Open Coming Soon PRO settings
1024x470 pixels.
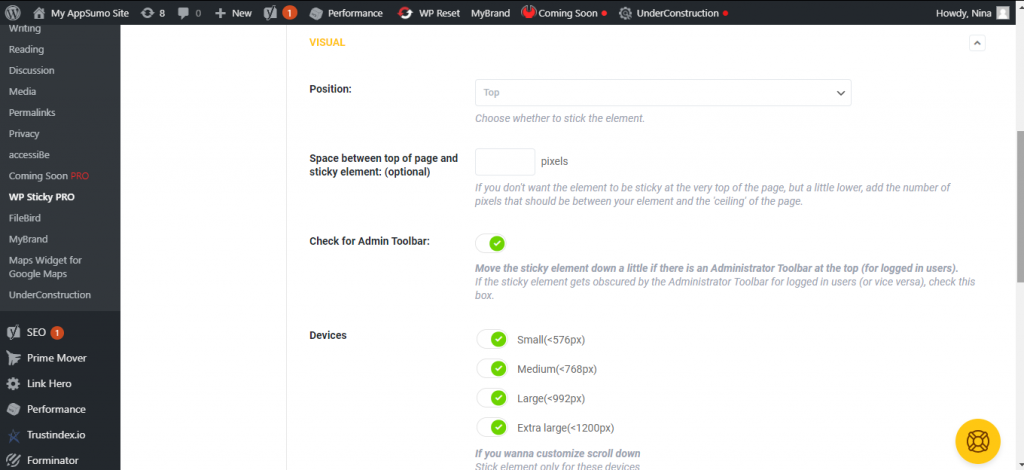click(x=49, y=176)
